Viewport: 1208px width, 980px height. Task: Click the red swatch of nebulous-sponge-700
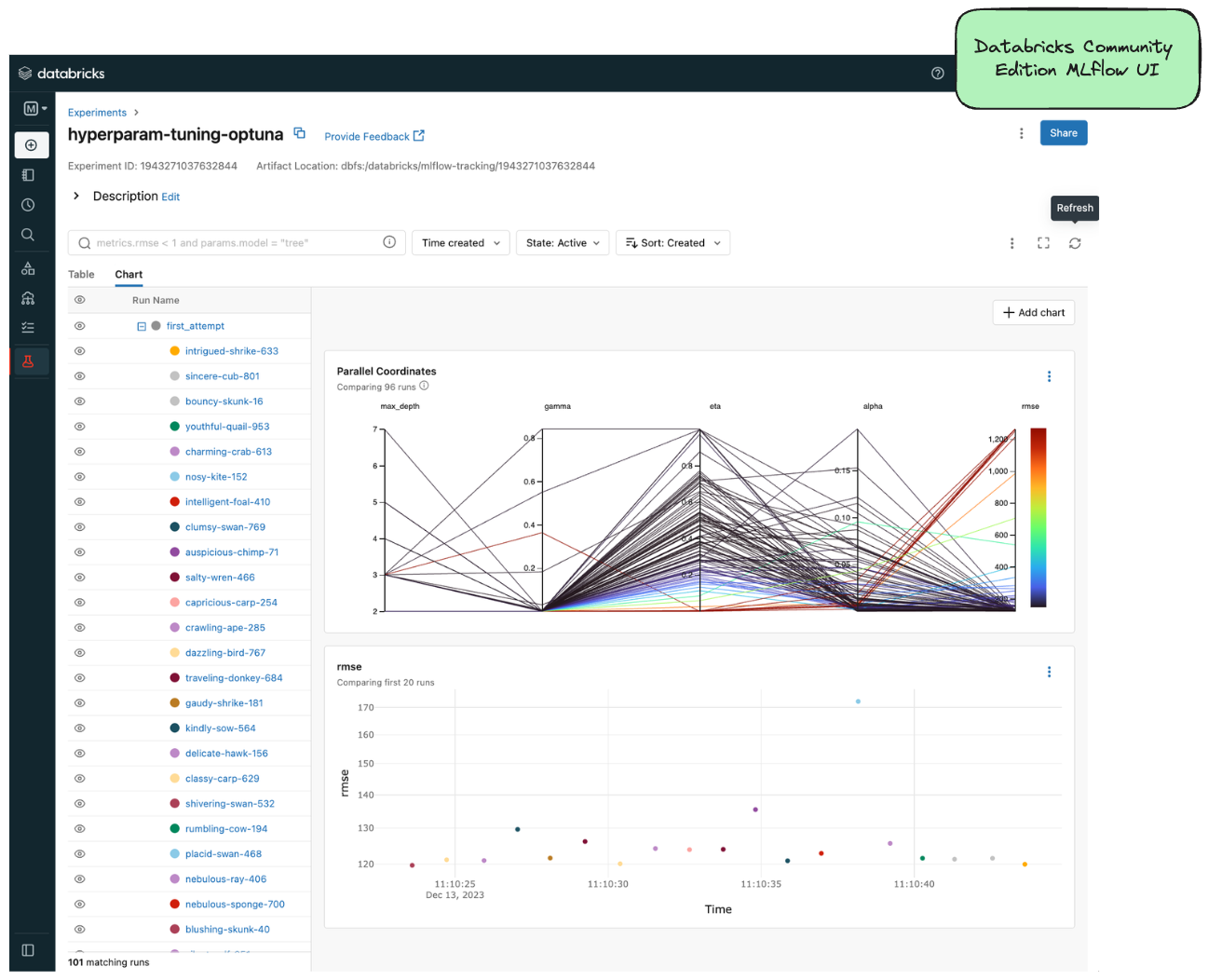coord(175,905)
